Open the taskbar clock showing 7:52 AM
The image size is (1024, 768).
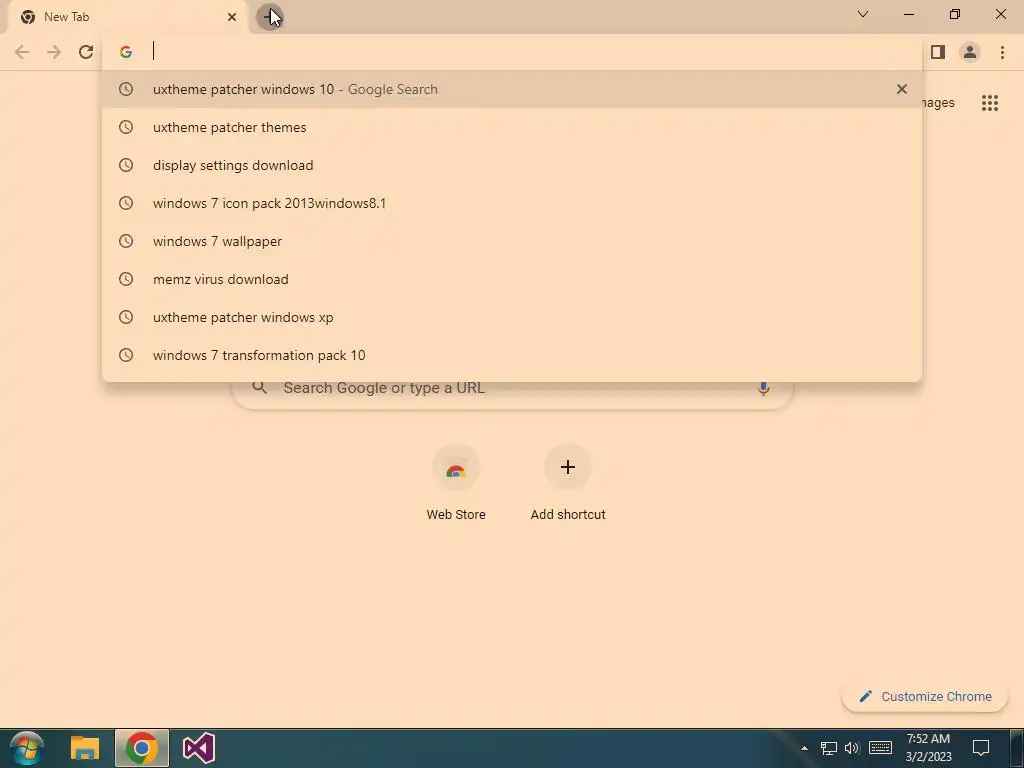pos(928,748)
